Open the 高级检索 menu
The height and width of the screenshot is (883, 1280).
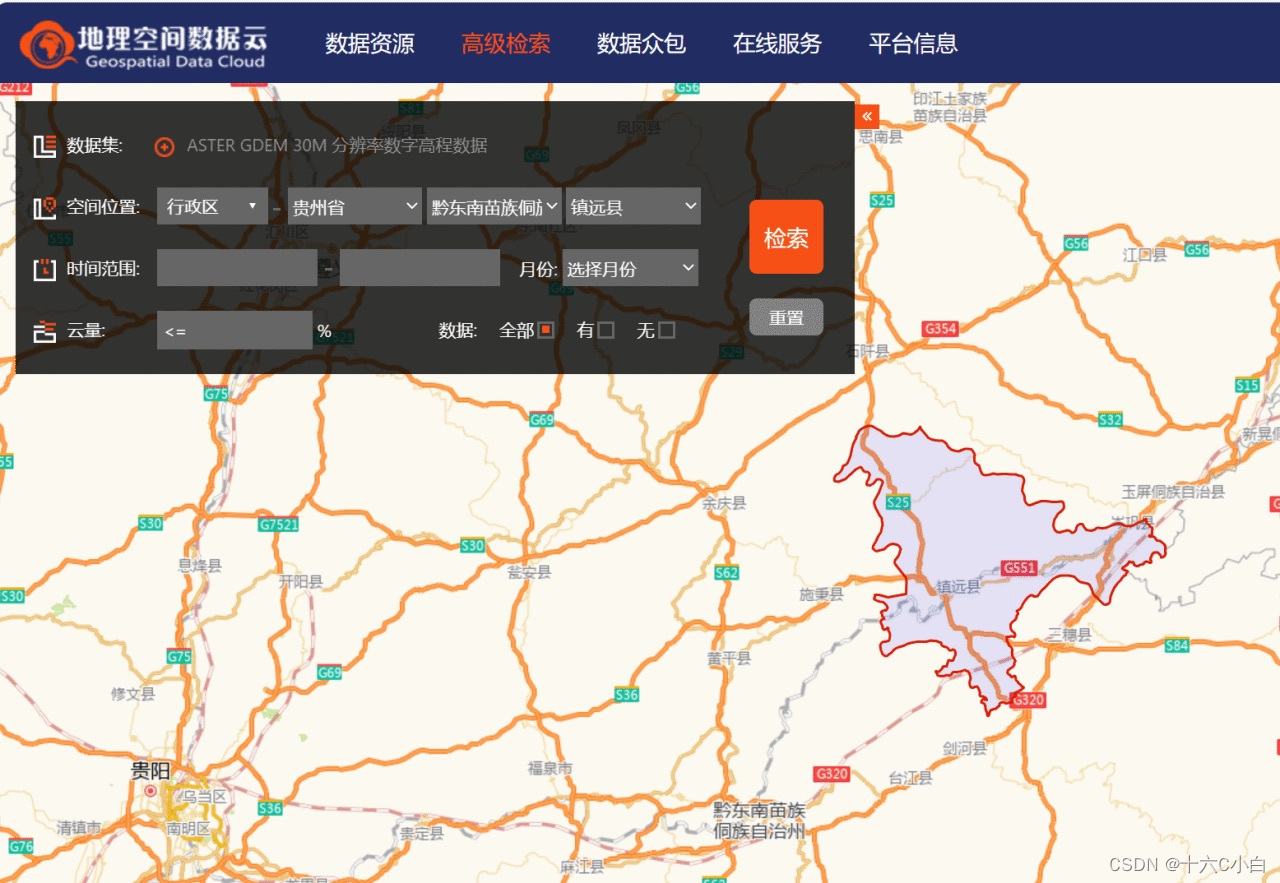(506, 44)
